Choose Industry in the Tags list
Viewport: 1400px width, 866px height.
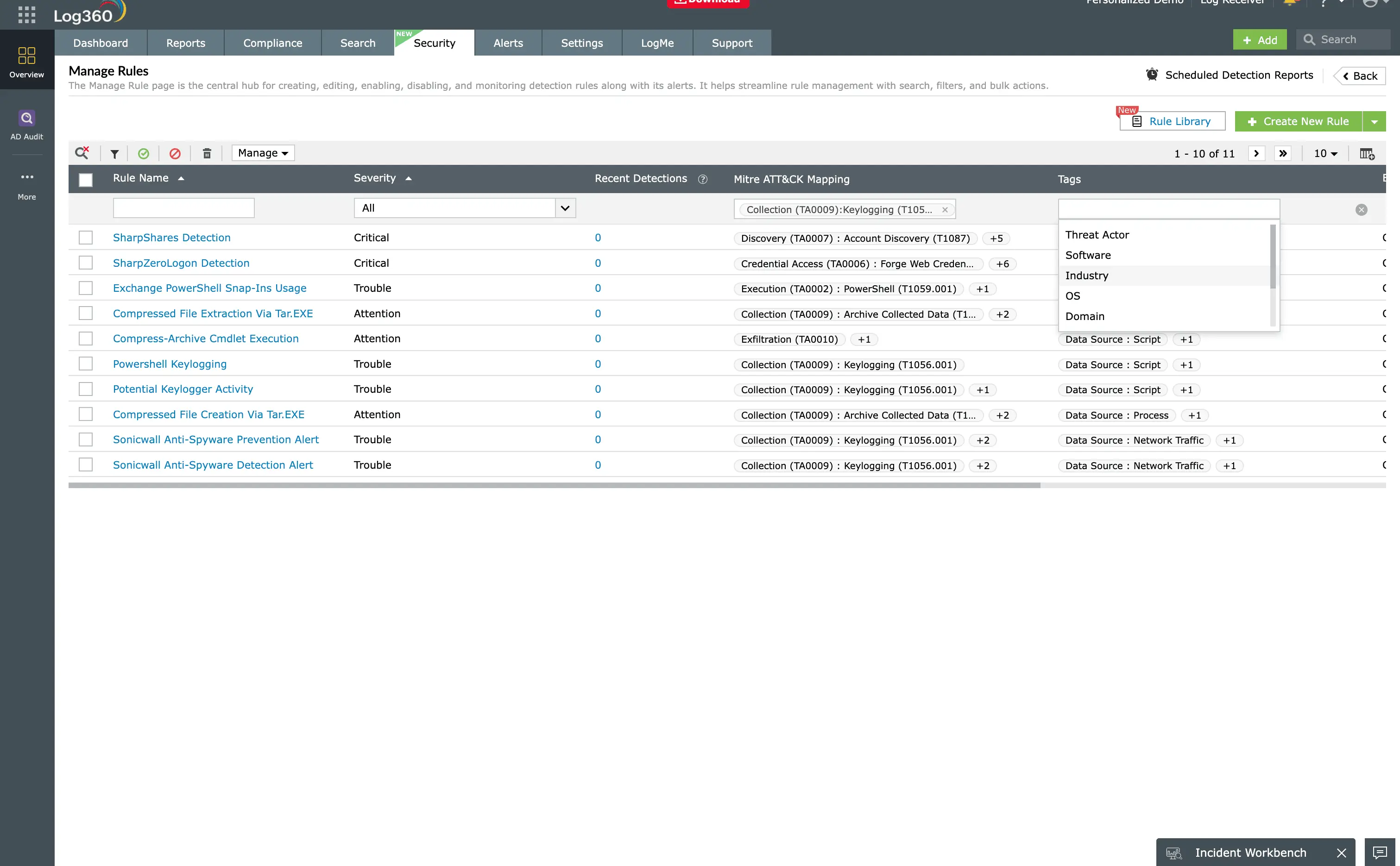(1163, 276)
